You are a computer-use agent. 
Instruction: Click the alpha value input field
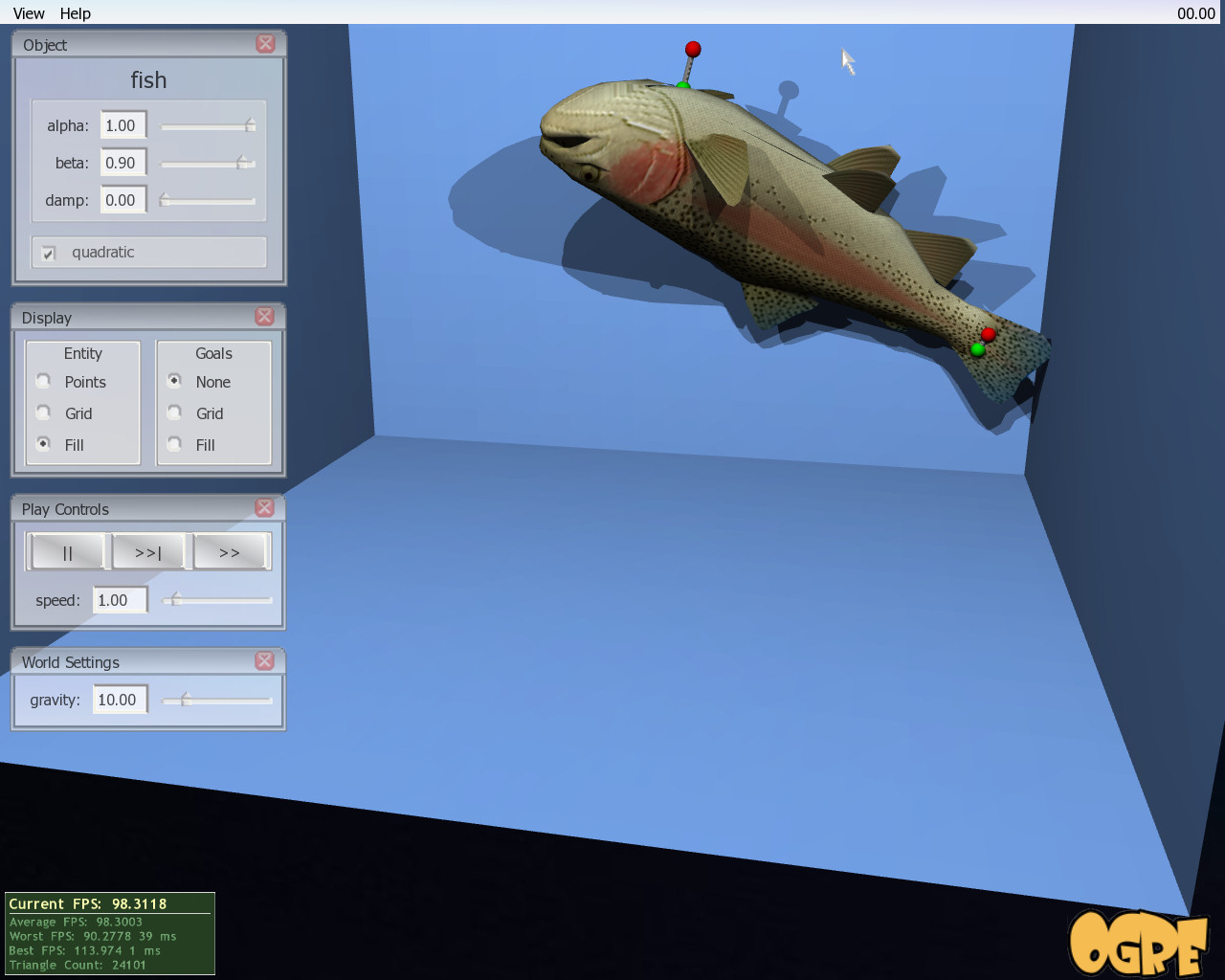pos(122,125)
